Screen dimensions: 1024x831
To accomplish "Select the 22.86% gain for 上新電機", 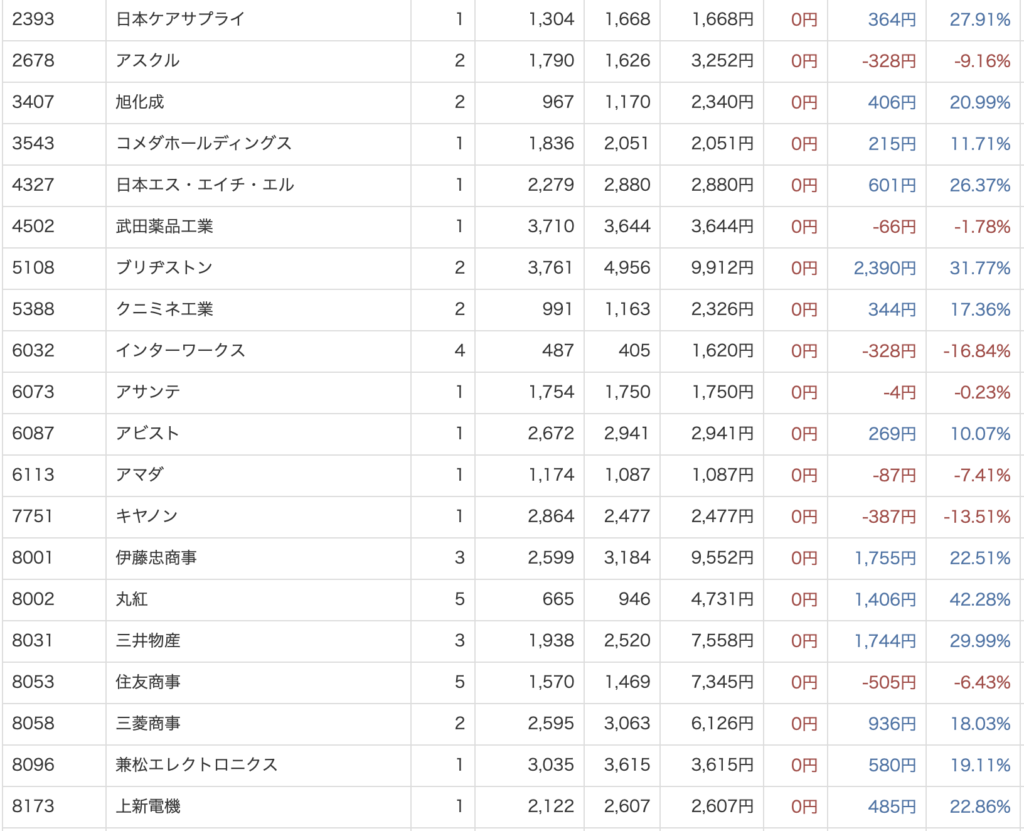I will pos(980,806).
